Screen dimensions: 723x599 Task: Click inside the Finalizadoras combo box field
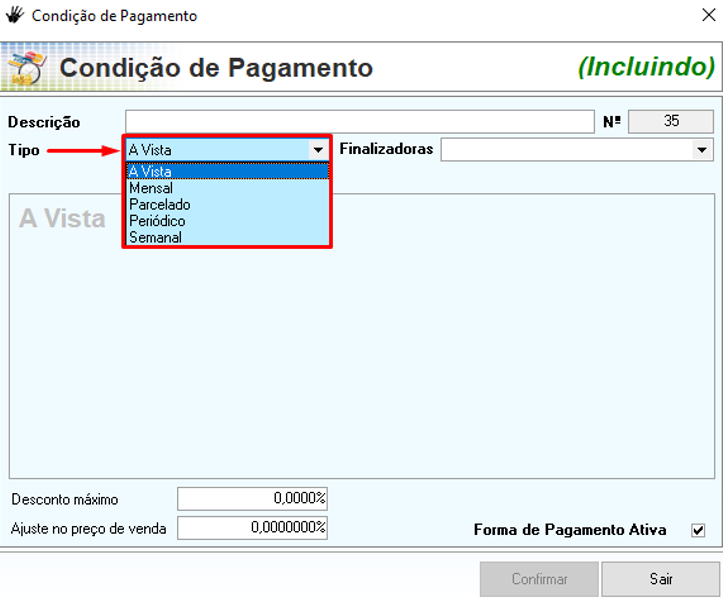pyautogui.click(x=565, y=150)
